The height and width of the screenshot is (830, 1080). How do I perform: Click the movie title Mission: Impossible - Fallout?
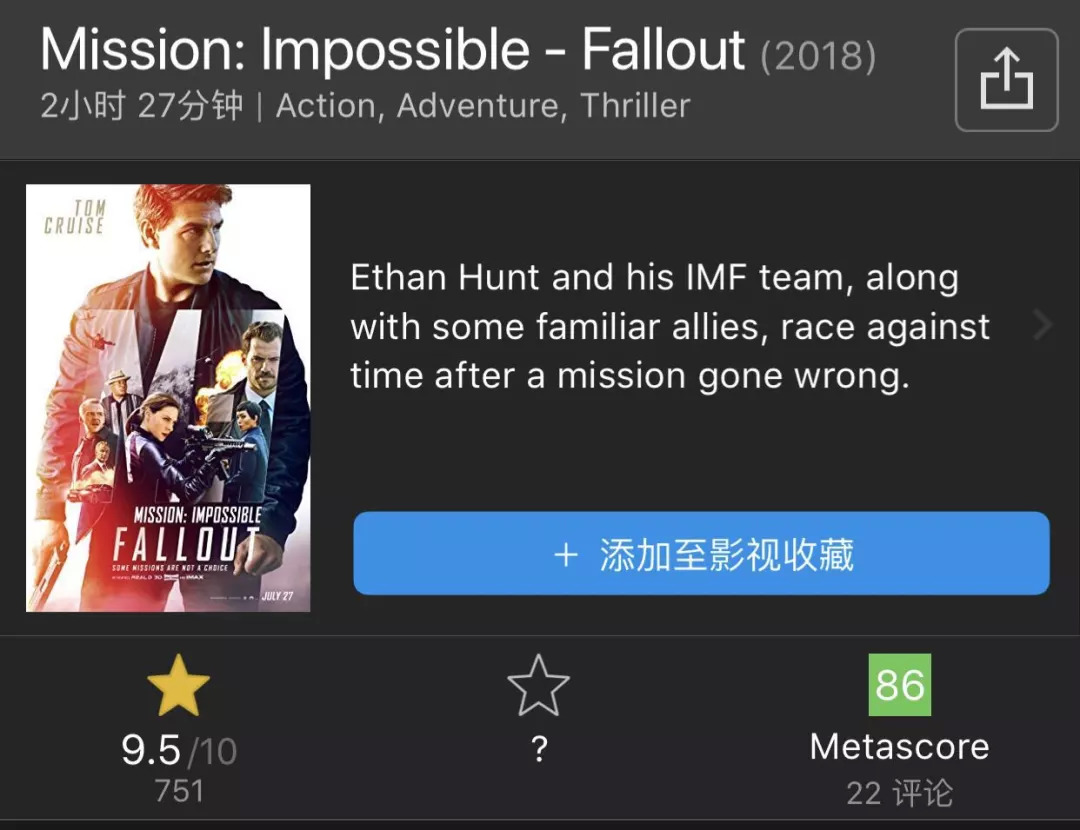click(x=392, y=51)
